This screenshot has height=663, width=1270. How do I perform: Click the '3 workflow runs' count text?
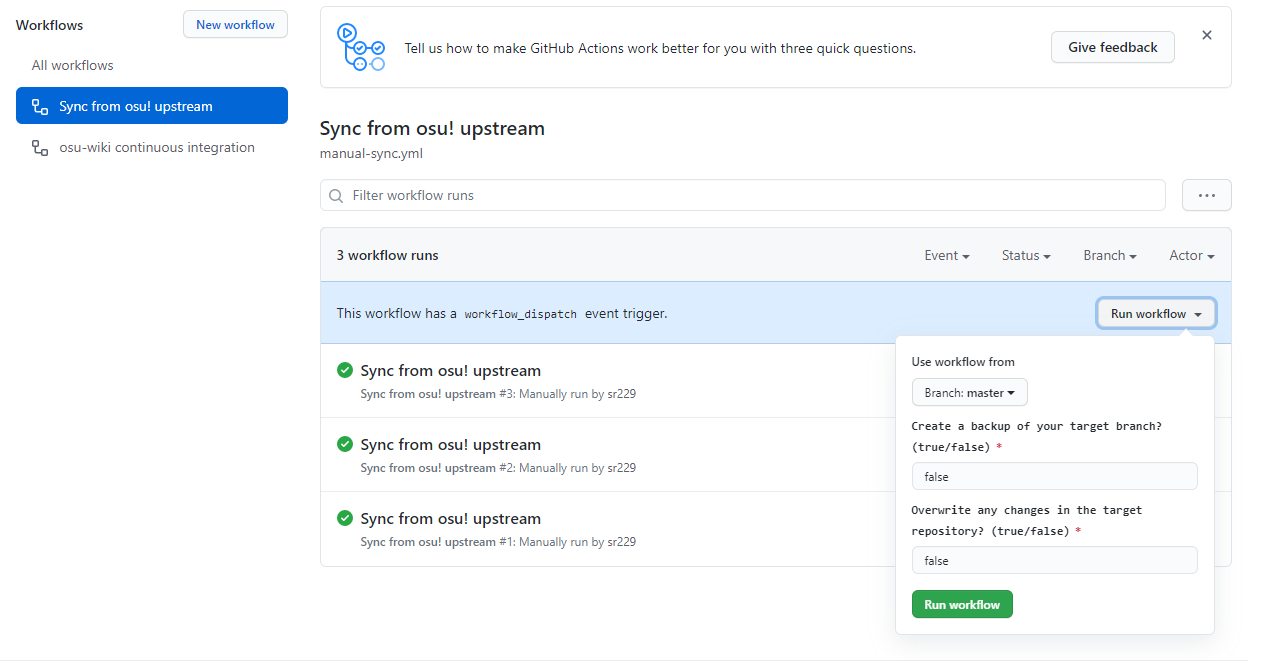point(387,255)
